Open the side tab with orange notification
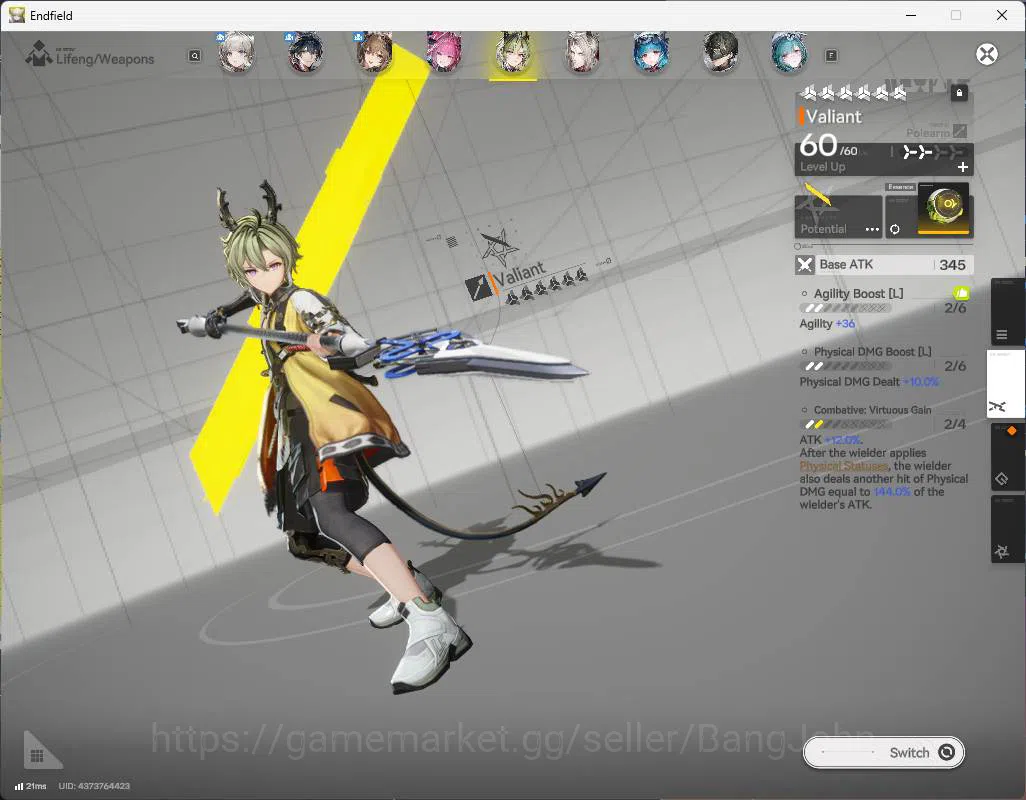 point(1006,456)
